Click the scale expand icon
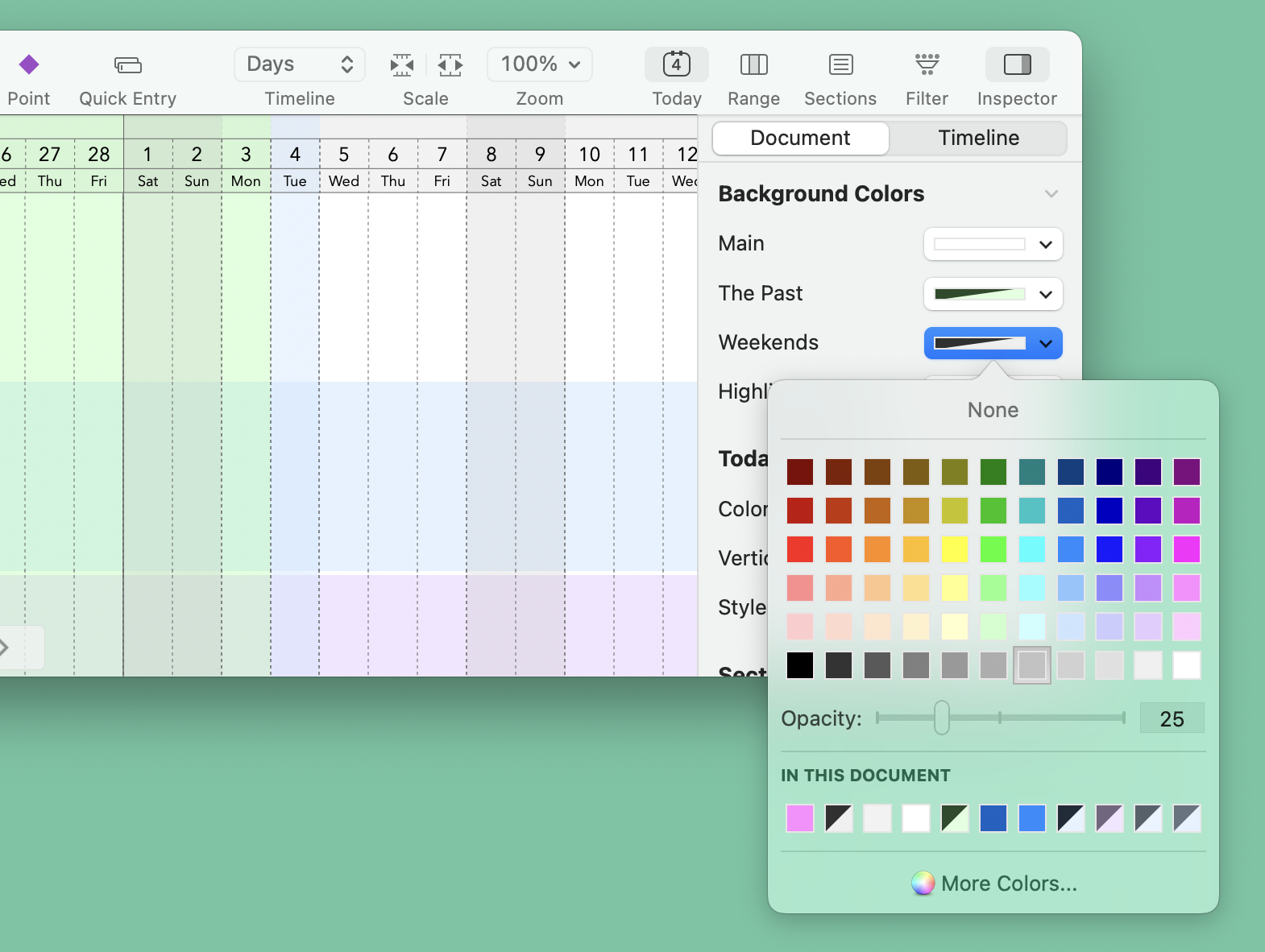The height and width of the screenshot is (952, 1265). 450,64
